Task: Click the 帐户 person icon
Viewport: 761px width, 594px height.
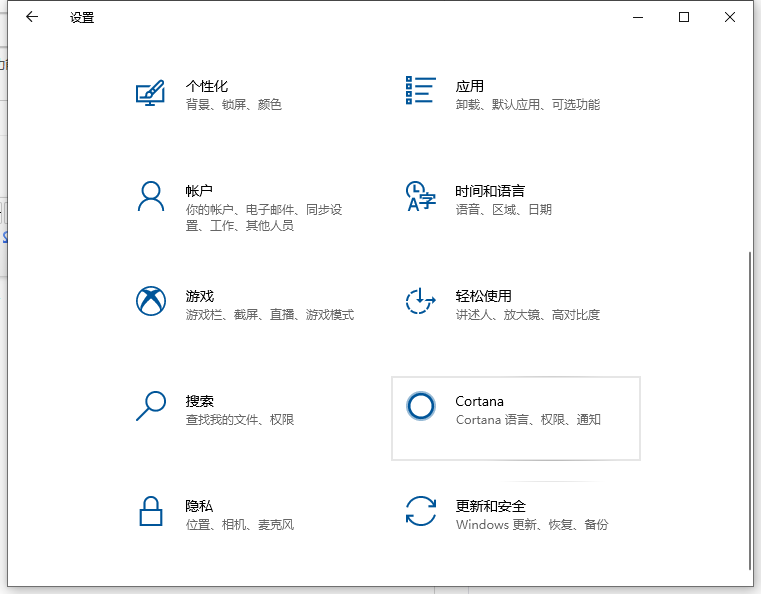Action: click(150, 196)
